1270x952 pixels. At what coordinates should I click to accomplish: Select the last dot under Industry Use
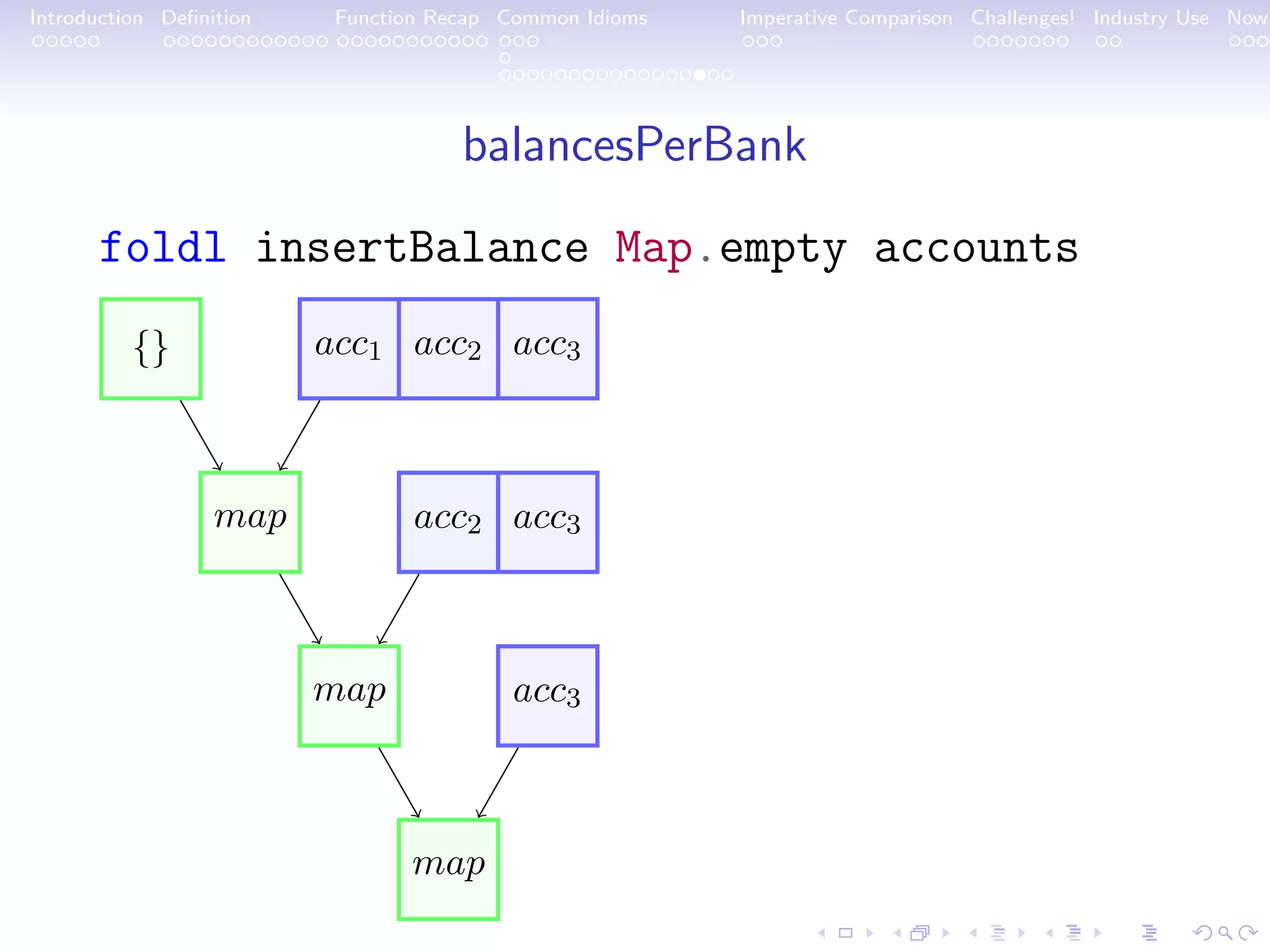[1116, 42]
